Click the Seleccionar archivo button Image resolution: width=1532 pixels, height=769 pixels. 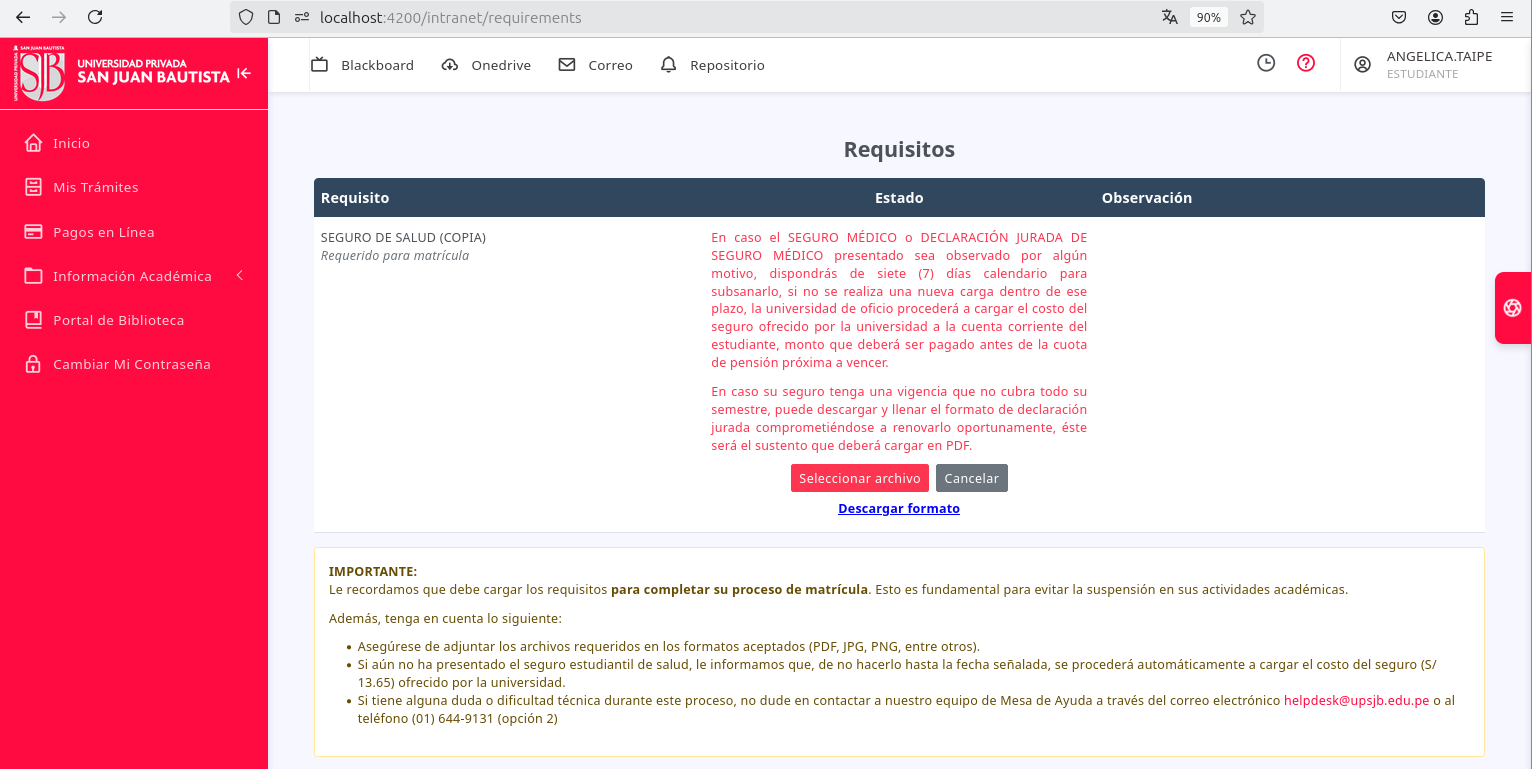click(860, 478)
